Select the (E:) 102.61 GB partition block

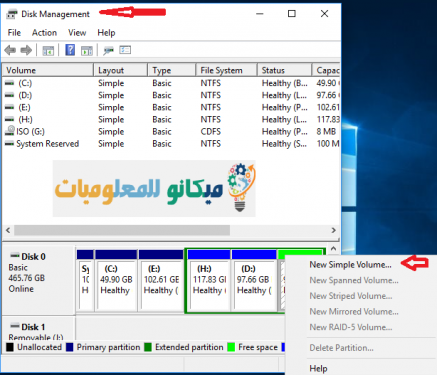coord(161,280)
